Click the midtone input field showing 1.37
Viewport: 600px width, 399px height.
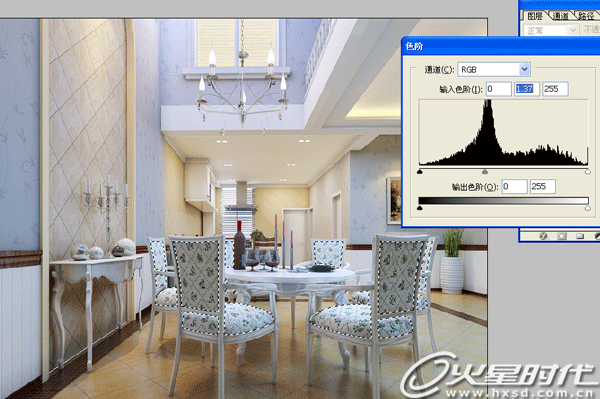[527, 89]
